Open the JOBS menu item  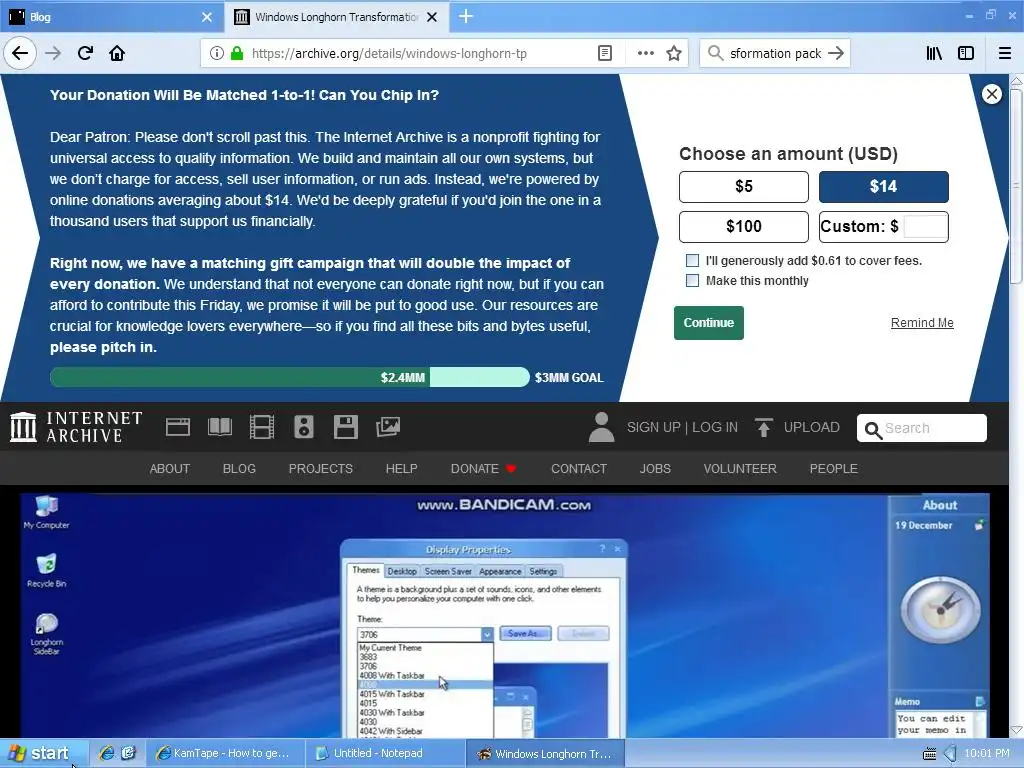point(655,469)
